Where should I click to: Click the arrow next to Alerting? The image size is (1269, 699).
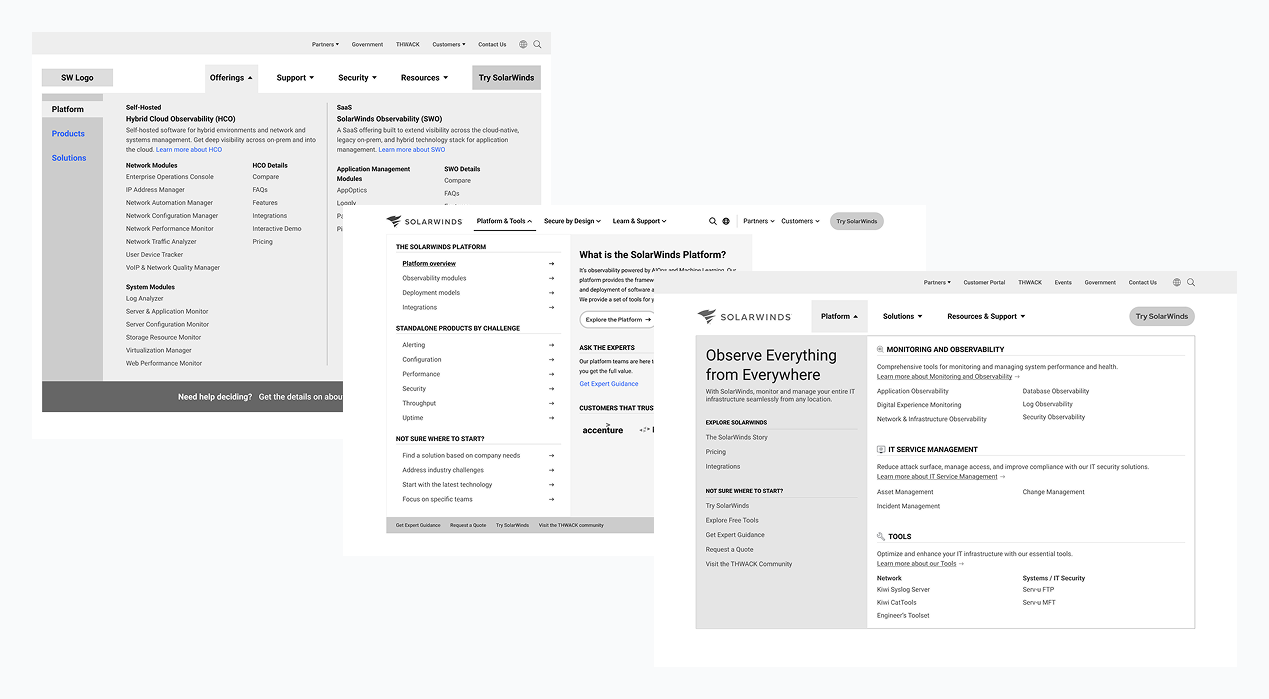pos(551,345)
